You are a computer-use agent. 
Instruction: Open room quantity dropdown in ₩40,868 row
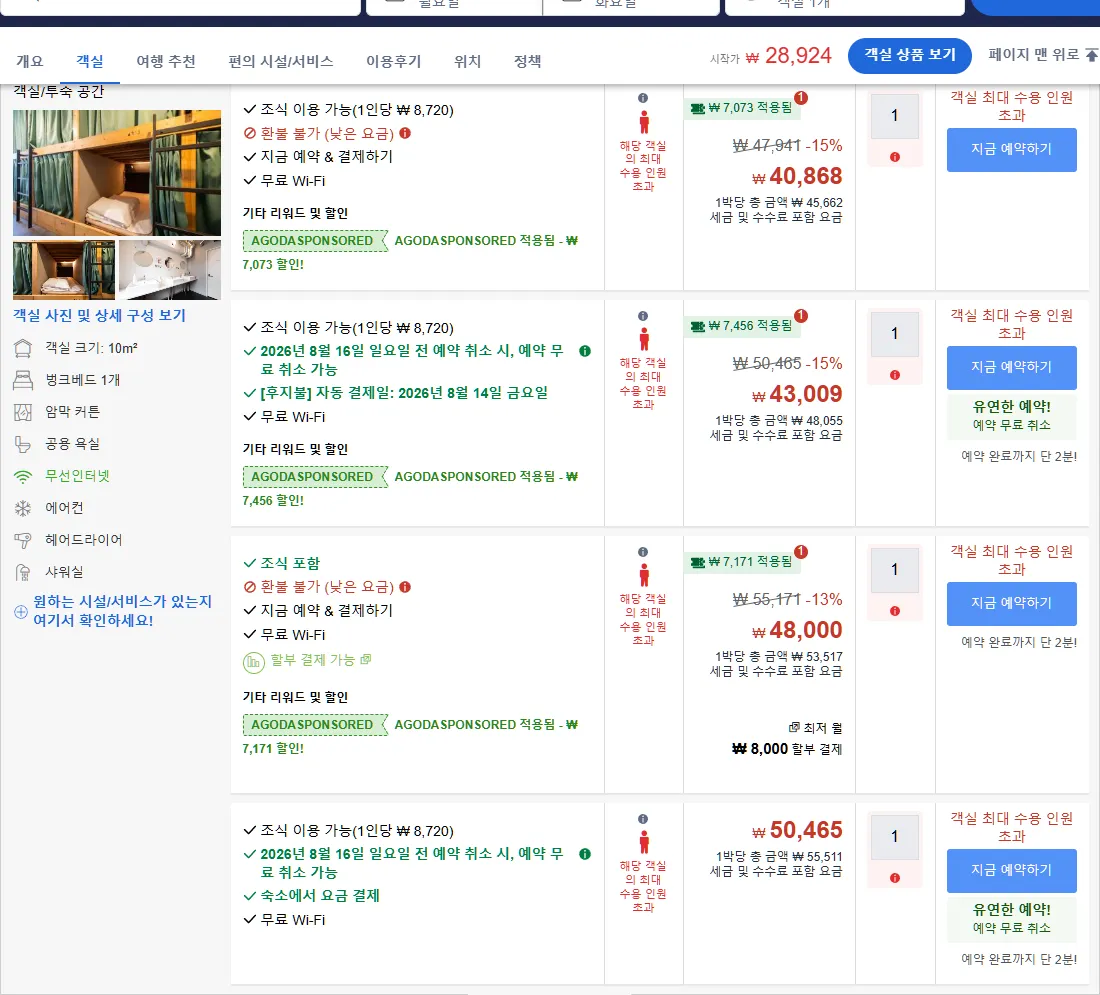[894, 116]
